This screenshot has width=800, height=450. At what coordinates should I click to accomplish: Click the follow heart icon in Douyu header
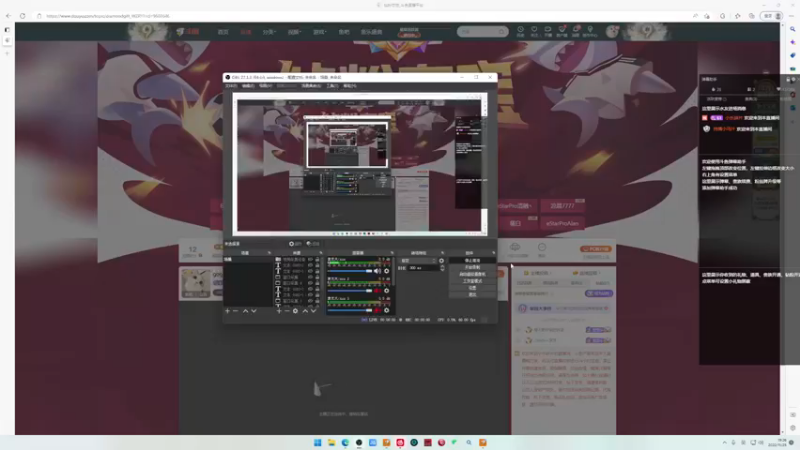(x=534, y=30)
